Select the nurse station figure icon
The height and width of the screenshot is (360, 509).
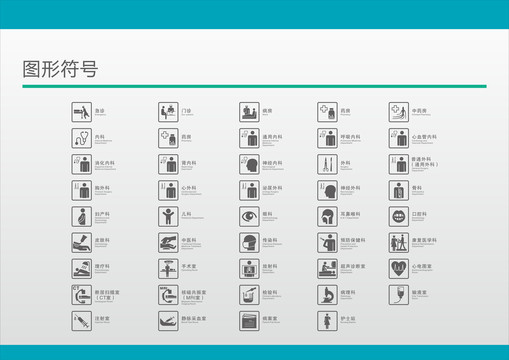click(x=327, y=321)
